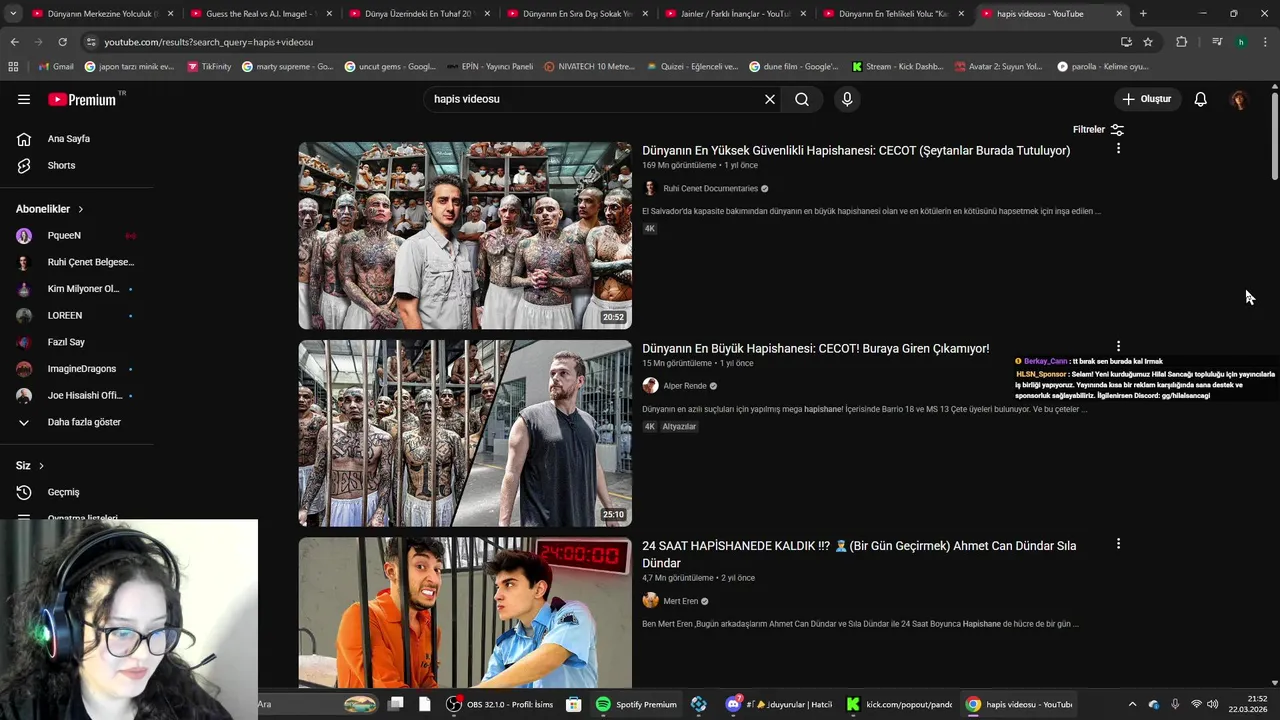Switch to Dünyanın Merkezine Yolculuk tab
Screen dimensions: 1280x720
pyautogui.click(x=102, y=14)
